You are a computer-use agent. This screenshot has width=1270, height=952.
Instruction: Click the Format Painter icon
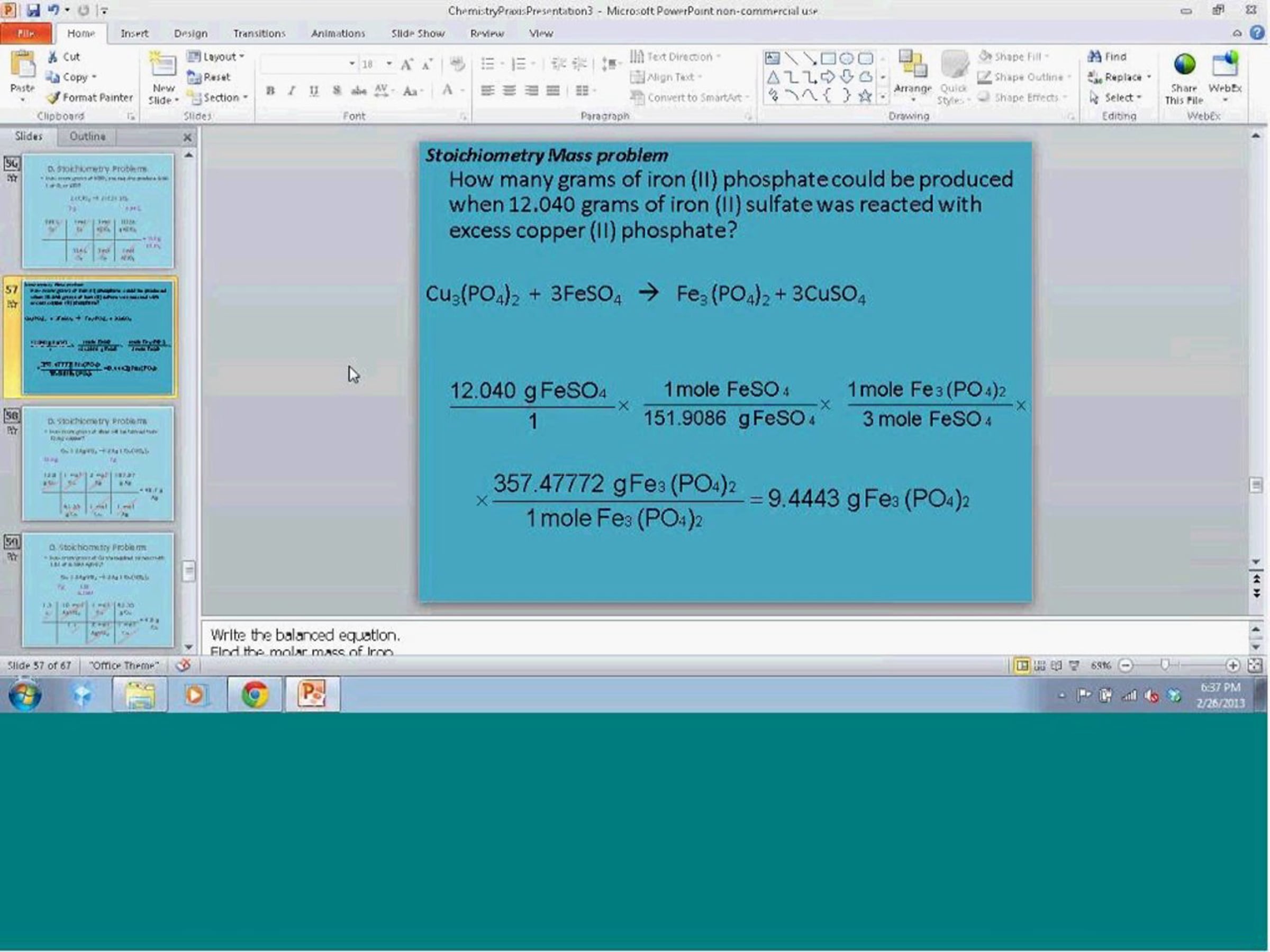(53, 97)
